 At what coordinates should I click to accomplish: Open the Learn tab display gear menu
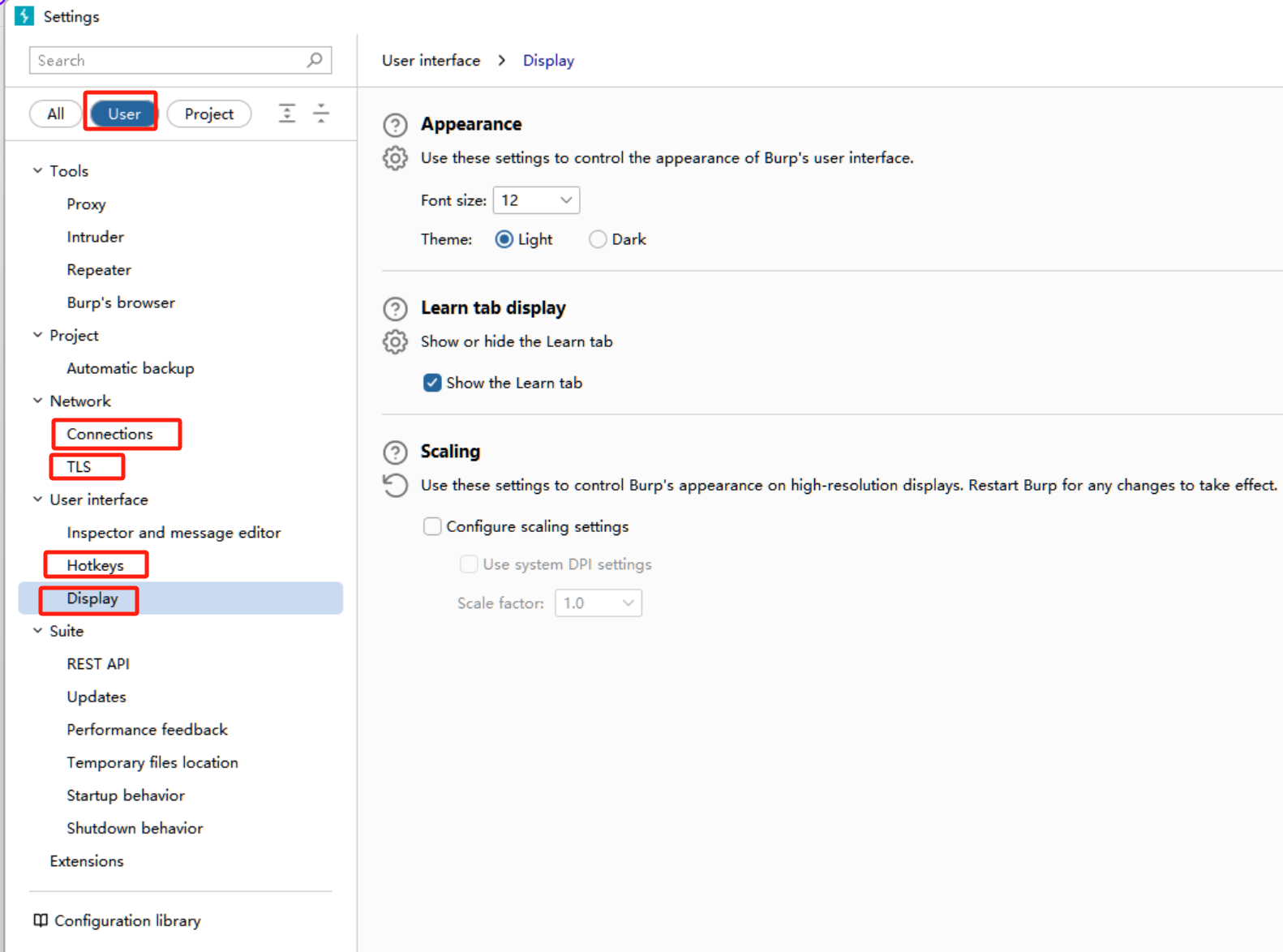[x=395, y=342]
